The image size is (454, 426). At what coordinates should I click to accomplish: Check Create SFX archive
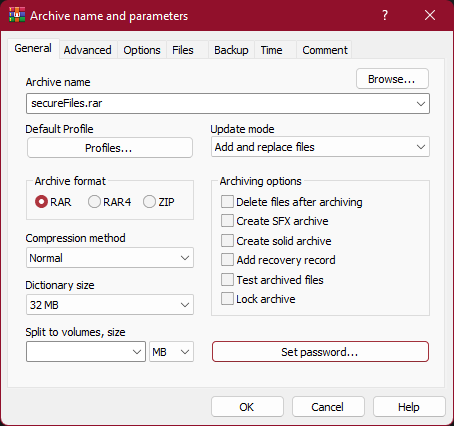coord(274,221)
